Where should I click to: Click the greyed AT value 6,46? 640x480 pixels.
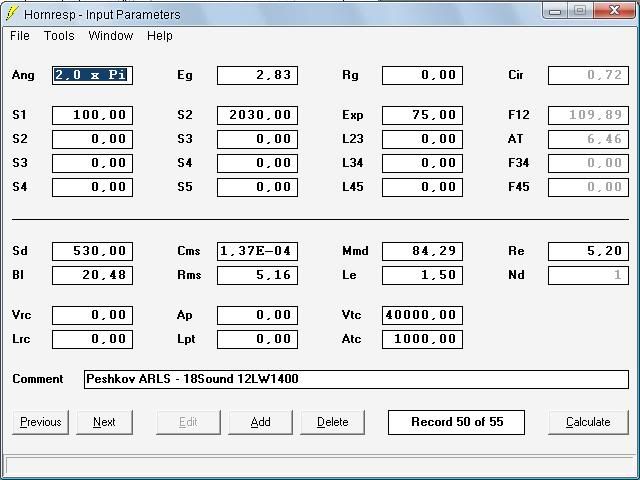588,139
